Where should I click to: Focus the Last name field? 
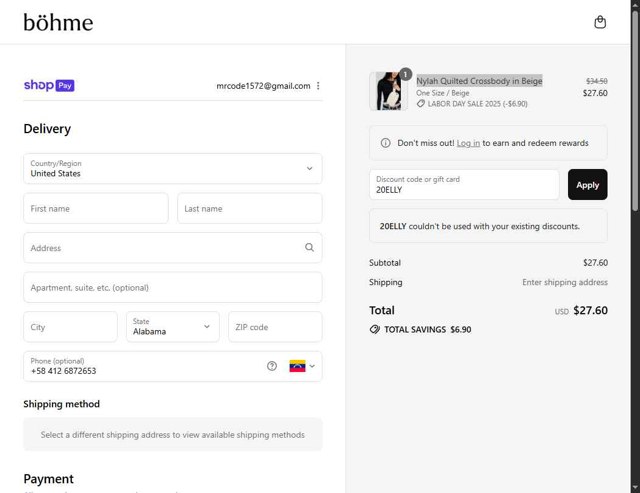250,208
